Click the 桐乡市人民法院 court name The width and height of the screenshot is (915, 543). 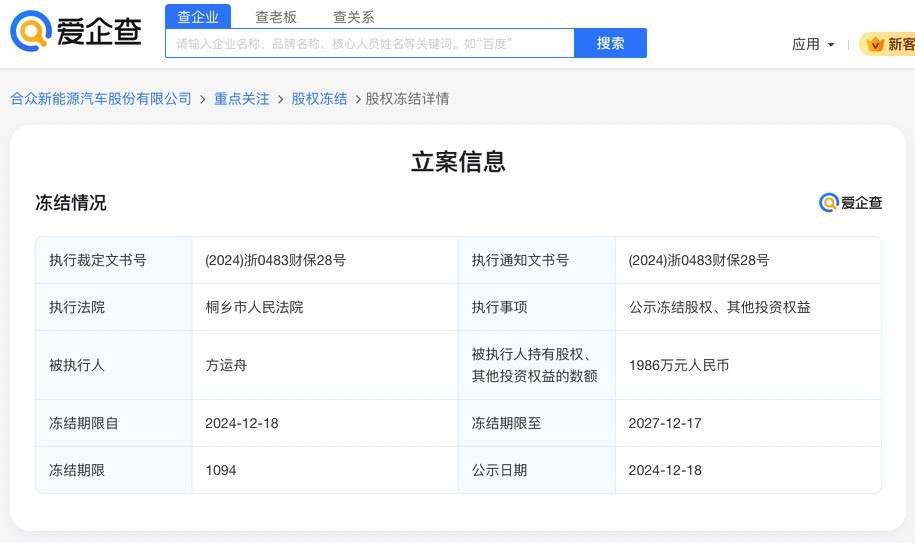coord(254,307)
